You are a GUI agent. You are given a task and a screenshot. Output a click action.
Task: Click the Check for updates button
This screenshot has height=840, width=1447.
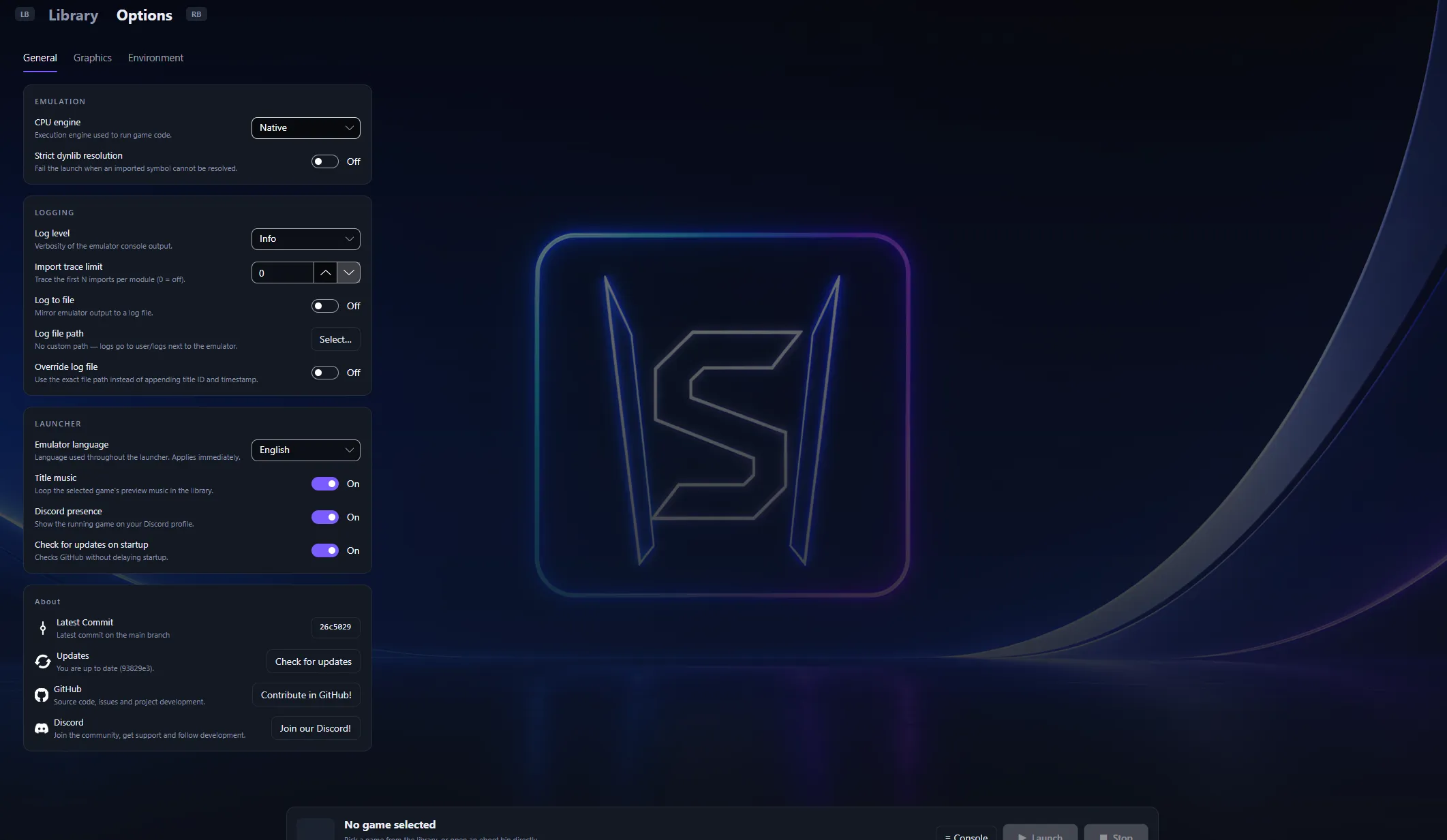[x=314, y=662]
